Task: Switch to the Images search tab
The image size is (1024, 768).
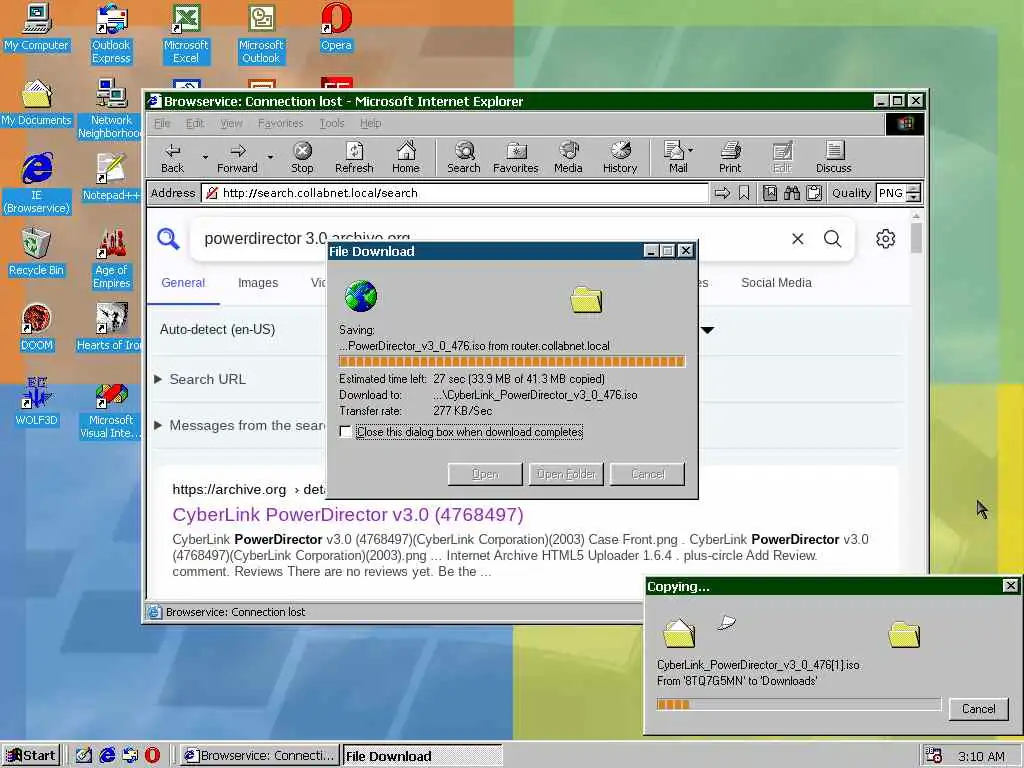Action: click(258, 283)
